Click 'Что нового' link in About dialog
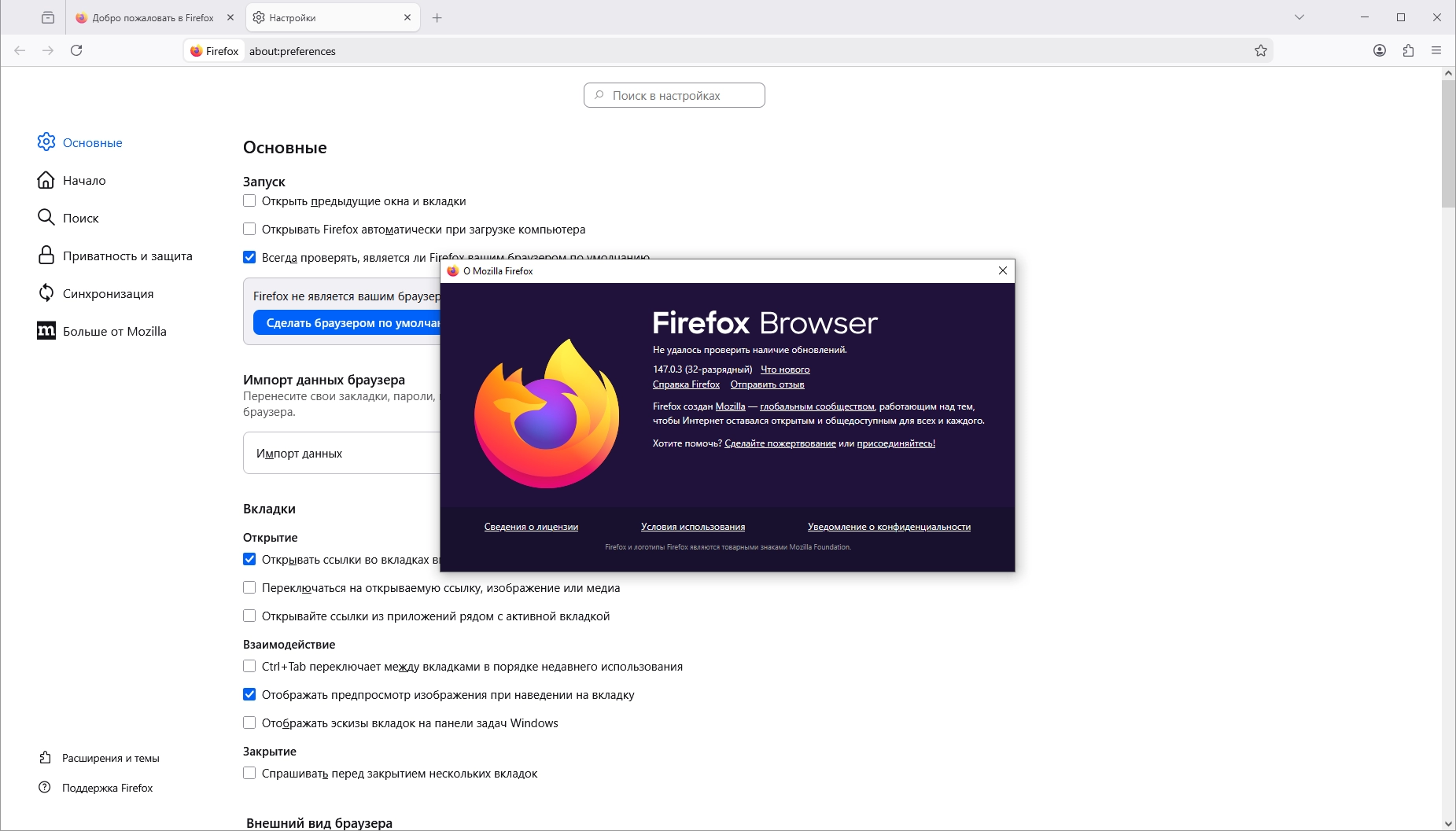 pyautogui.click(x=785, y=370)
